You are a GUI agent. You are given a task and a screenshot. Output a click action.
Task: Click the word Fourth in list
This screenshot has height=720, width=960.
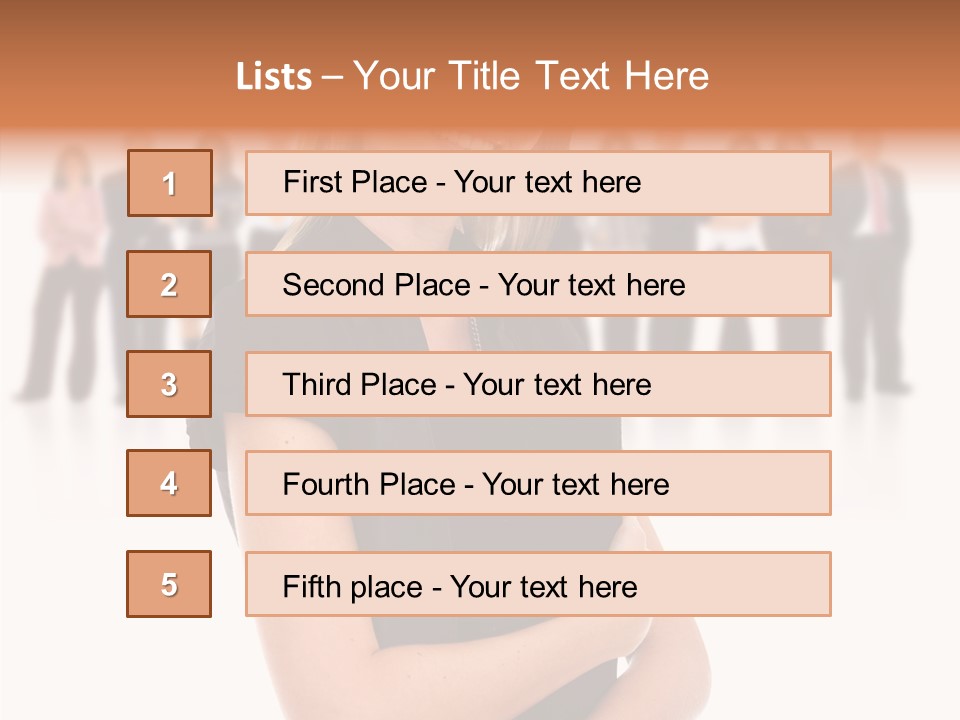325,484
